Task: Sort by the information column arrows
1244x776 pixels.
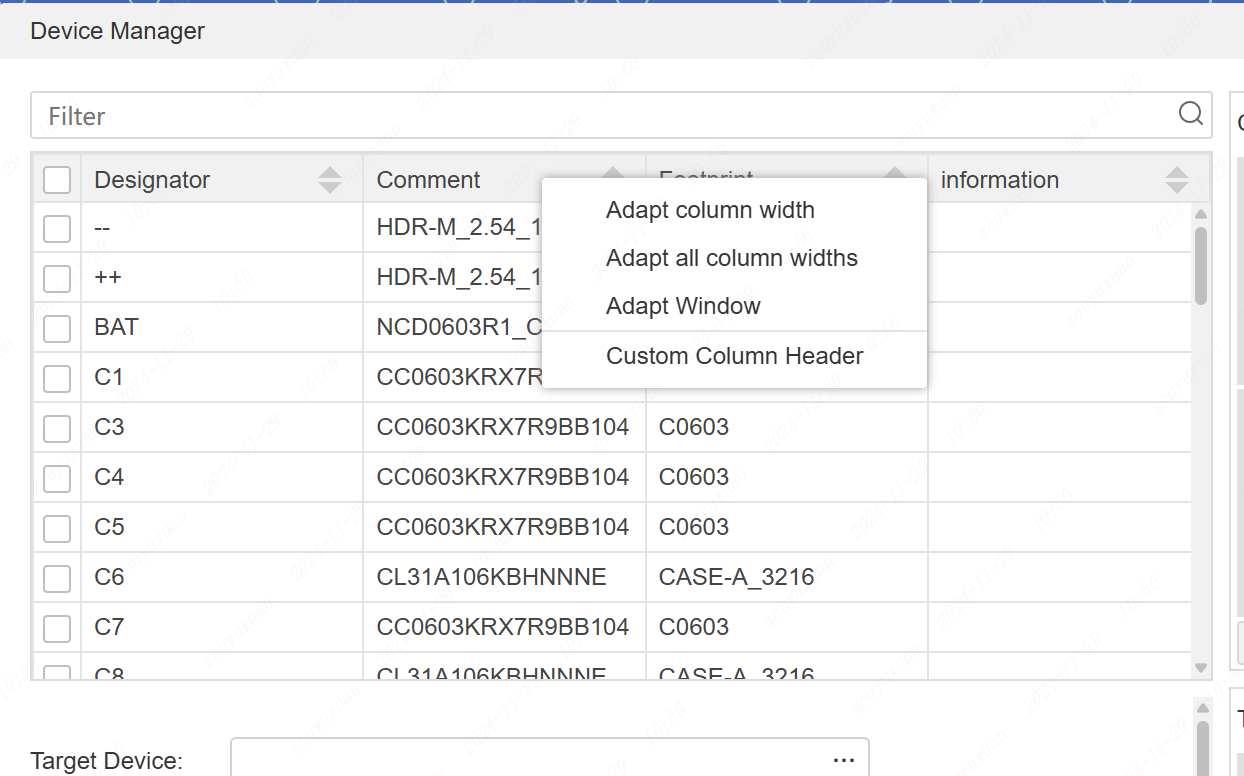Action: click(x=1176, y=180)
